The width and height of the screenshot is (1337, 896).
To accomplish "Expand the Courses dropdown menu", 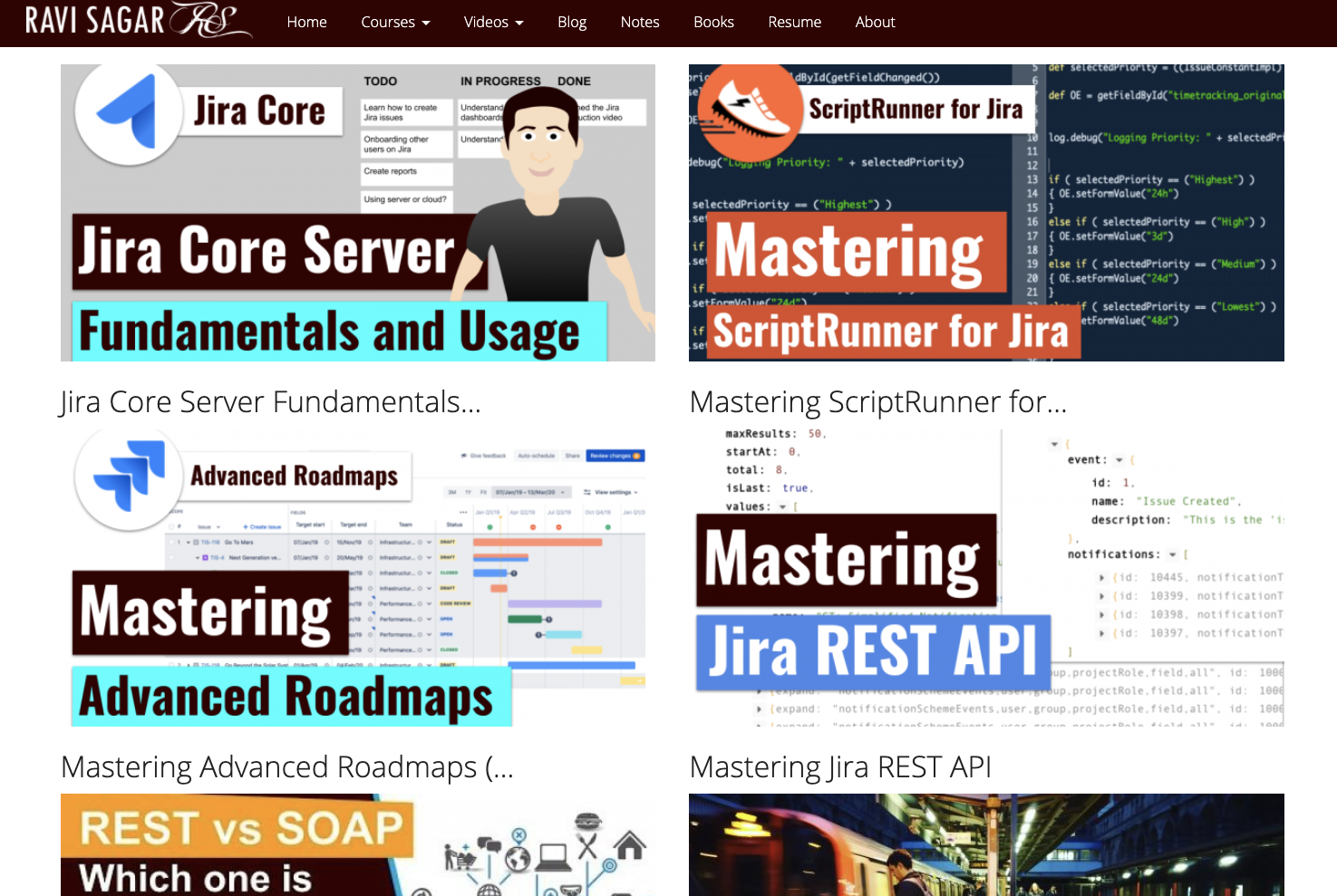I will [395, 22].
